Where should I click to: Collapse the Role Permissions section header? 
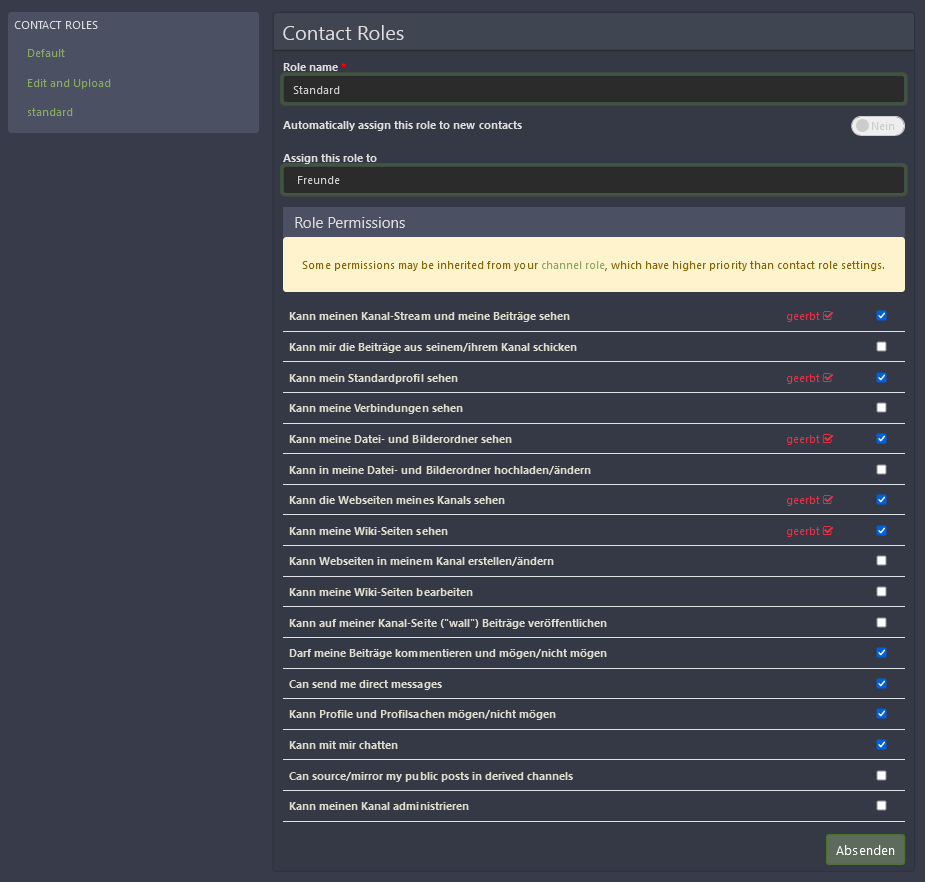(594, 222)
